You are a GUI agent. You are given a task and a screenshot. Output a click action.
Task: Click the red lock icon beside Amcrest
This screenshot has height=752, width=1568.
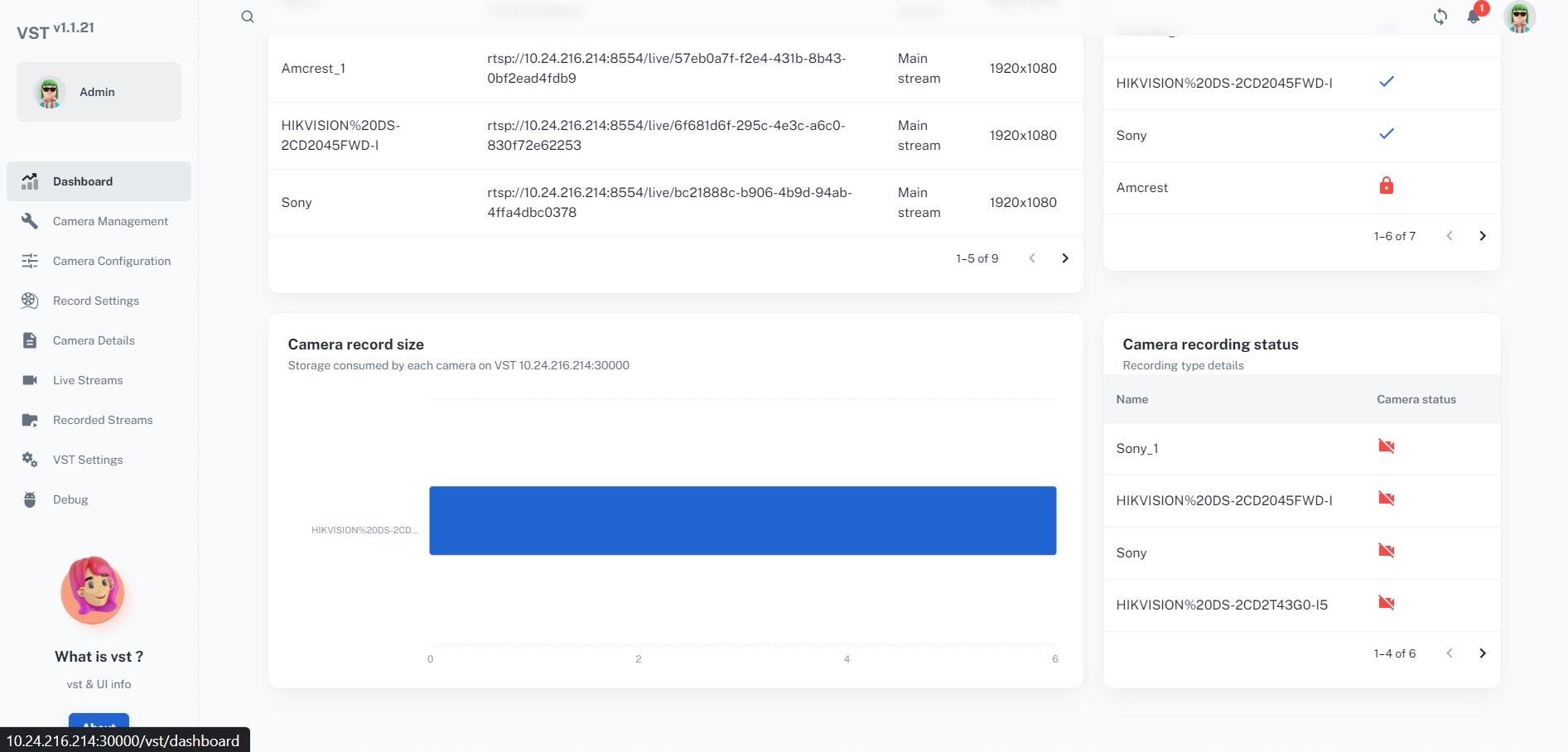click(1386, 186)
